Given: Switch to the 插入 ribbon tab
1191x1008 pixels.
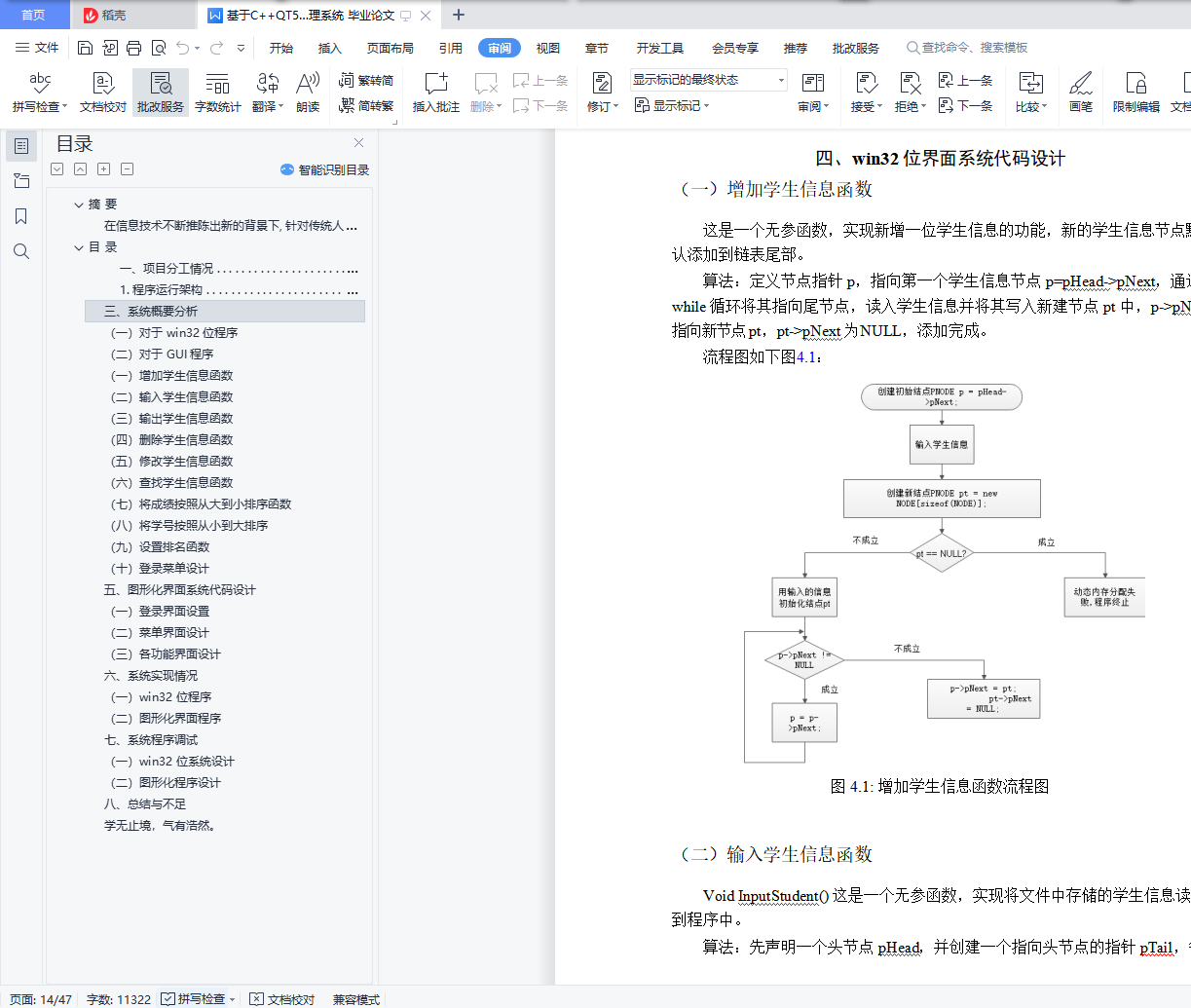Looking at the screenshot, I should 330,48.
